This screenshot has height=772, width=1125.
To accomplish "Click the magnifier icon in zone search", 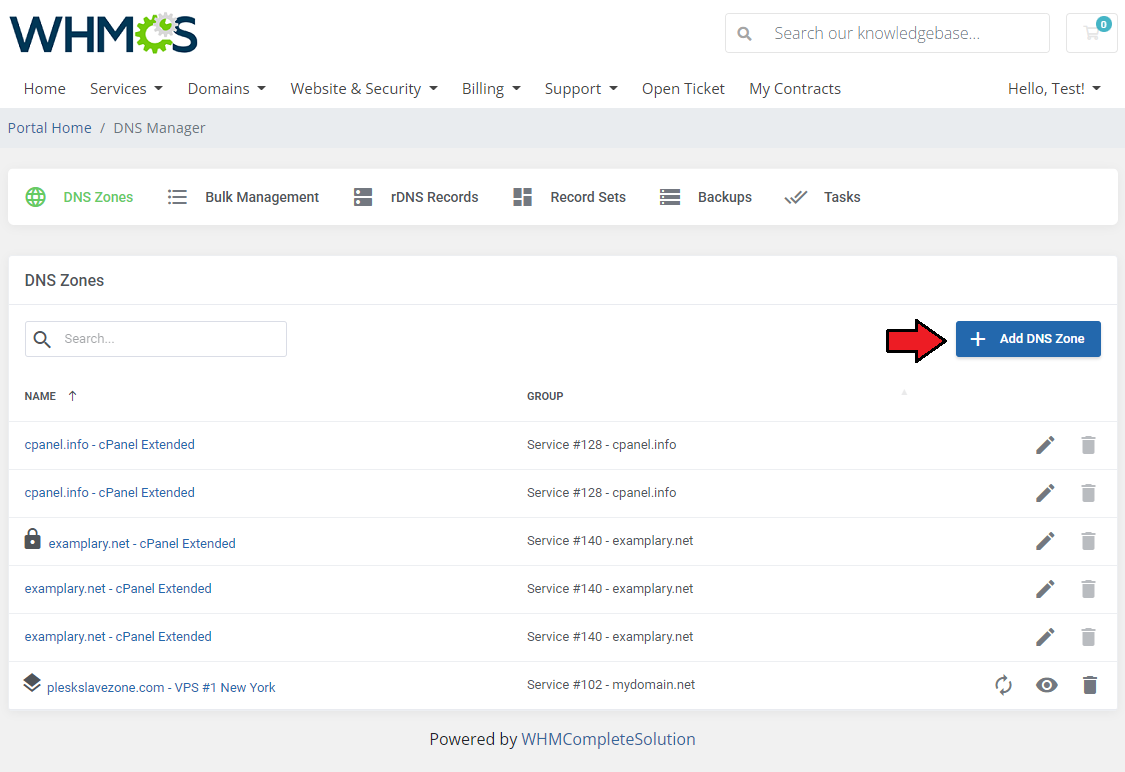I will click(42, 339).
